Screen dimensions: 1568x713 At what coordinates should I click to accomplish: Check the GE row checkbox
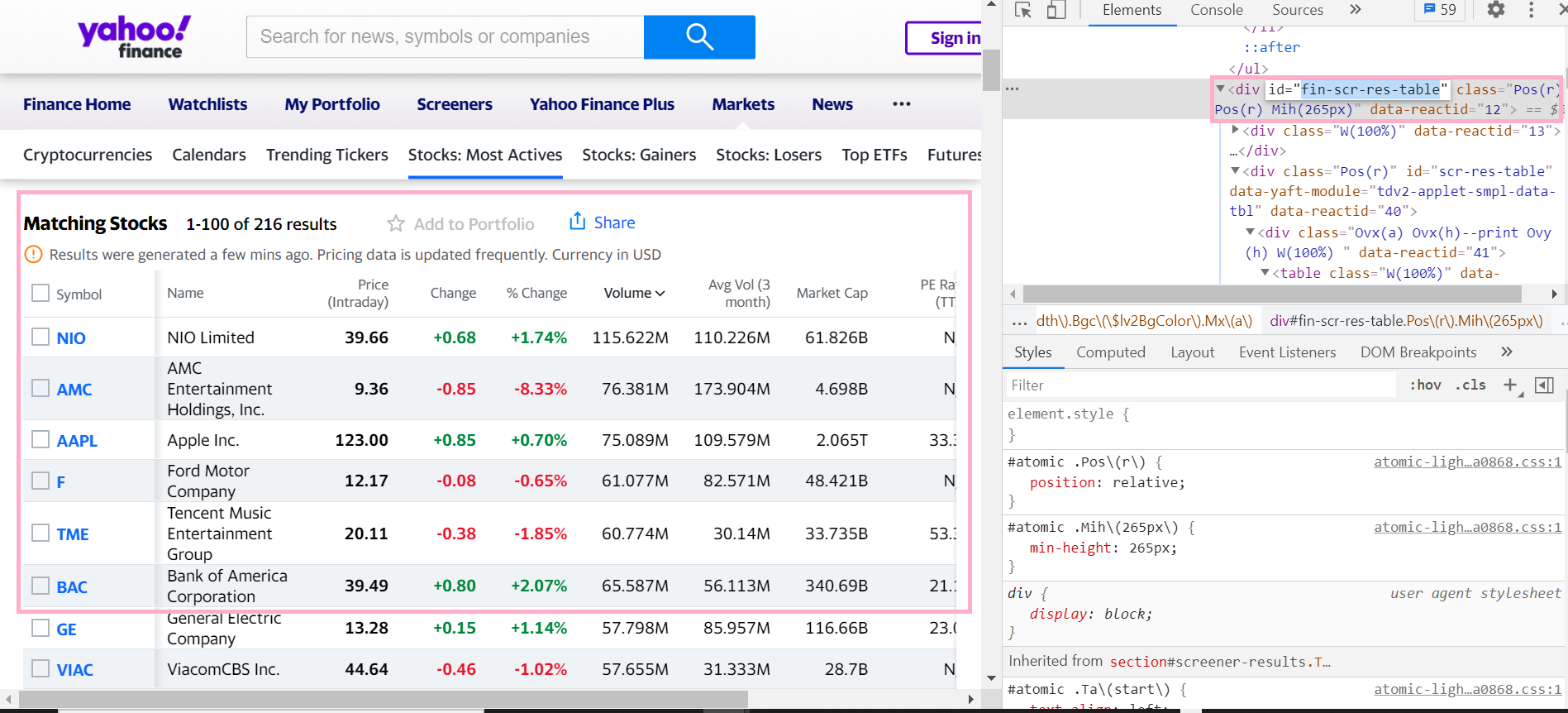point(41,628)
